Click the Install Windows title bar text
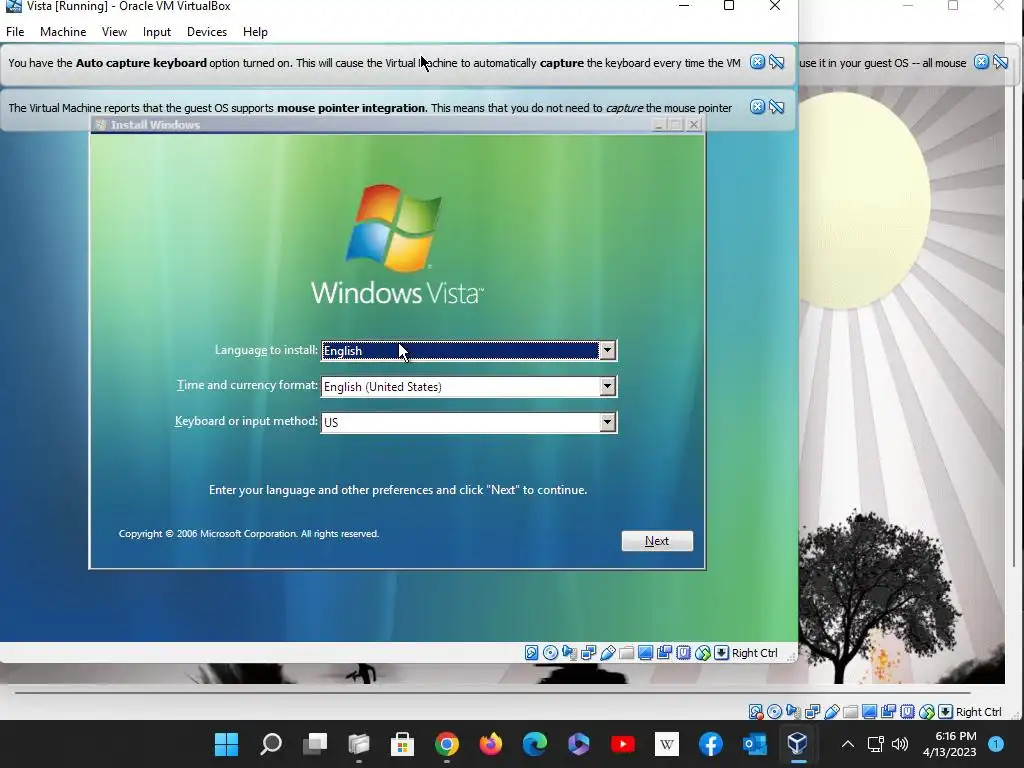Screen dimensions: 1024x768 click(155, 124)
